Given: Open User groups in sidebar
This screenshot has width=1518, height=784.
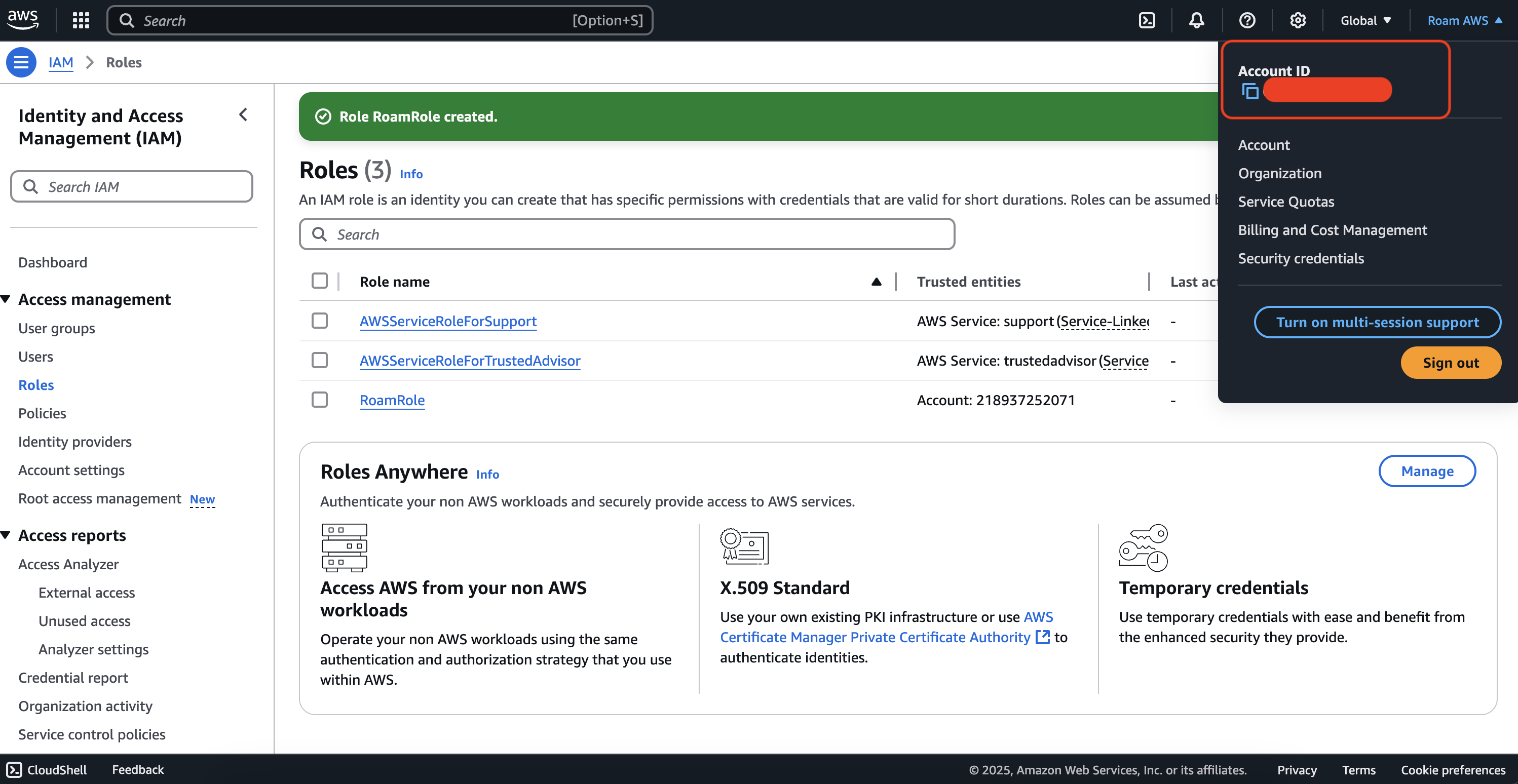Looking at the screenshot, I should [57, 328].
